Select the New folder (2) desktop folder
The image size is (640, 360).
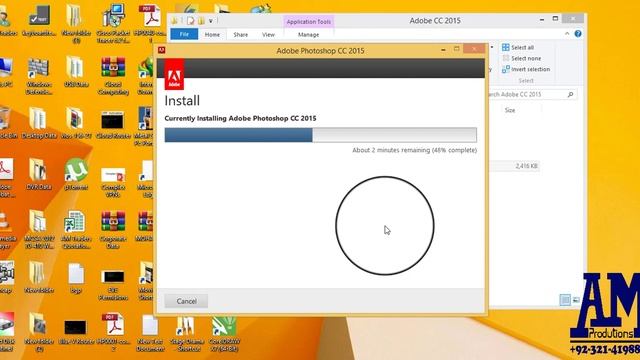39,332
